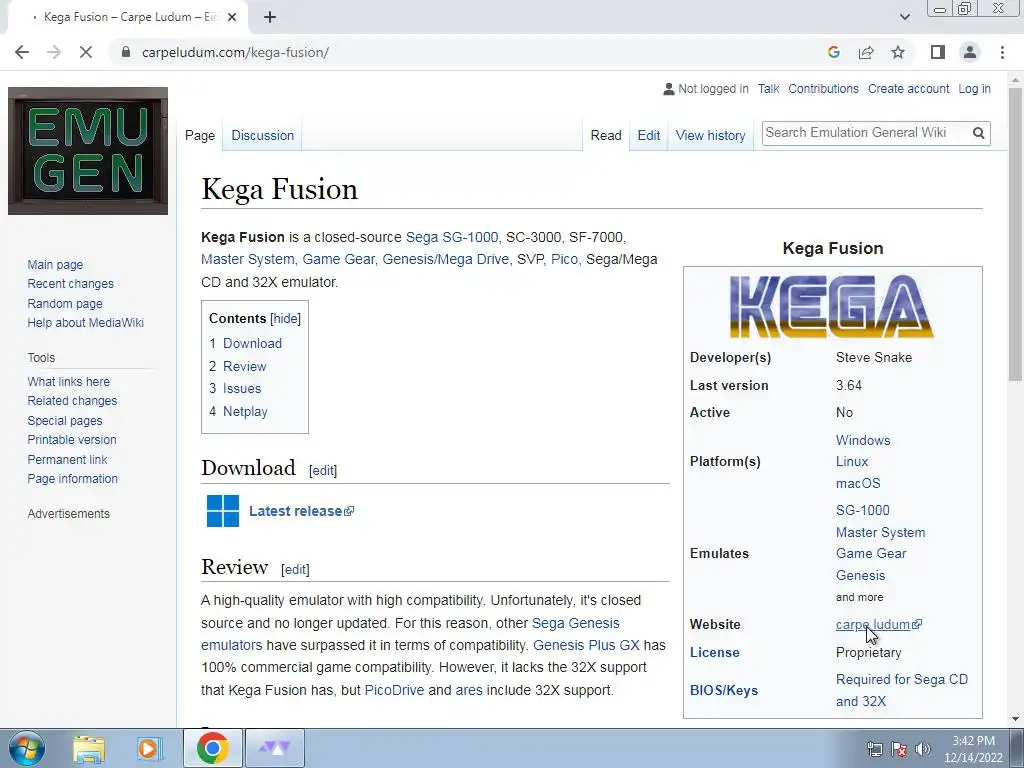The height and width of the screenshot is (768, 1024).
Task: Open Random page in sidebar
Action: click(x=65, y=304)
